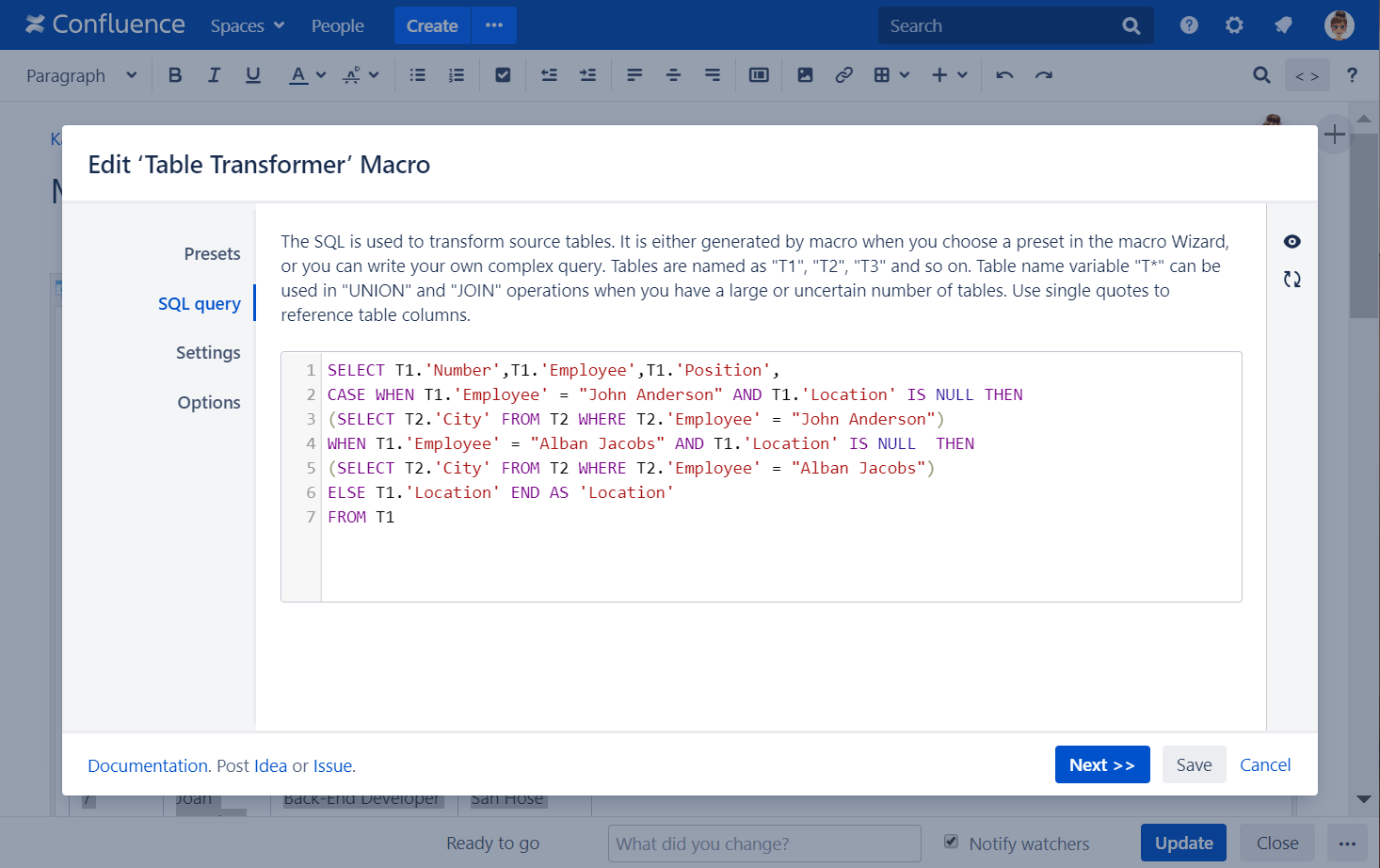Open the Documentation link

pyautogui.click(x=148, y=766)
